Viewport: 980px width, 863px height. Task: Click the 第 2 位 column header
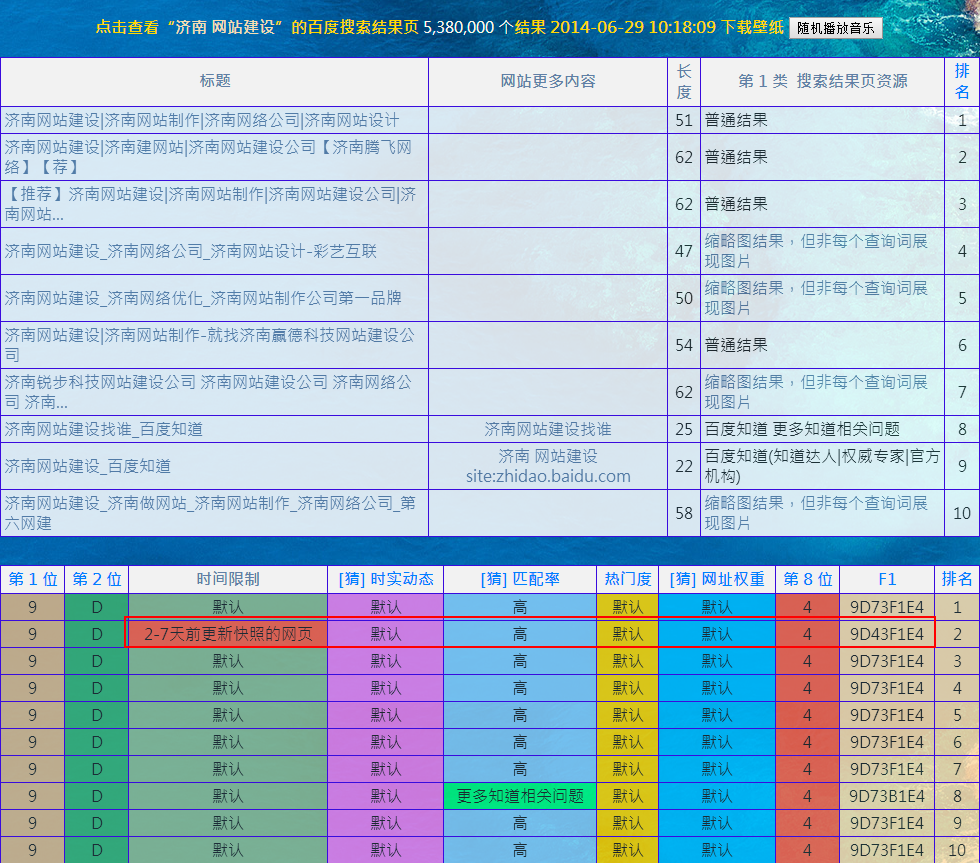point(97,579)
